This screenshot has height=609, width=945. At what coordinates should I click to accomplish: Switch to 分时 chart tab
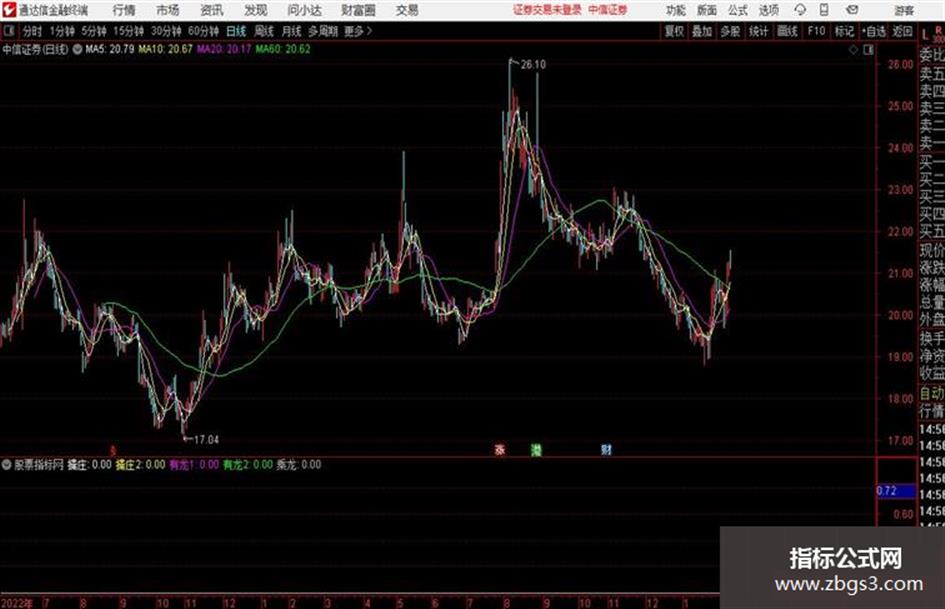(x=32, y=31)
